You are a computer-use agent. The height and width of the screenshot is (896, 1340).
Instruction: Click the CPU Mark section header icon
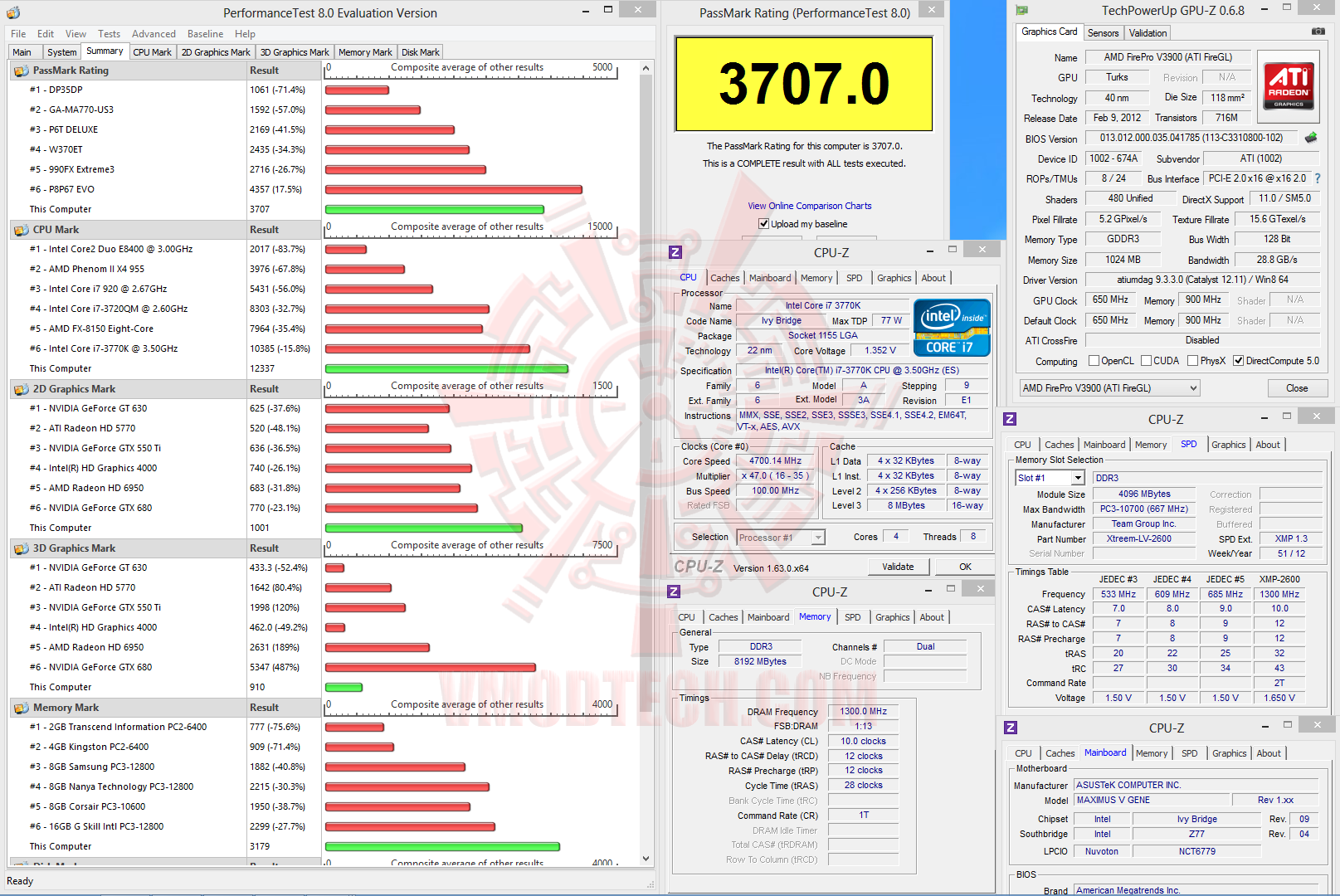point(21,230)
